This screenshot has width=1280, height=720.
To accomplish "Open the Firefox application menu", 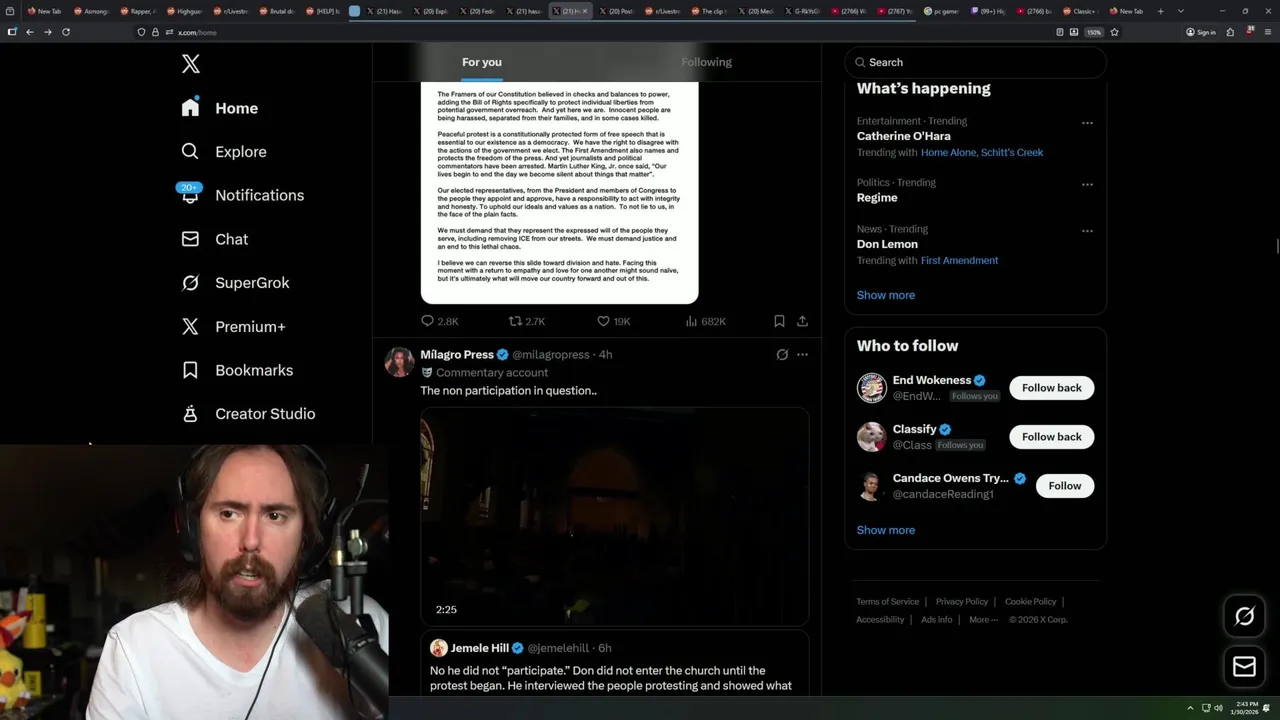I will [x=1268, y=32].
